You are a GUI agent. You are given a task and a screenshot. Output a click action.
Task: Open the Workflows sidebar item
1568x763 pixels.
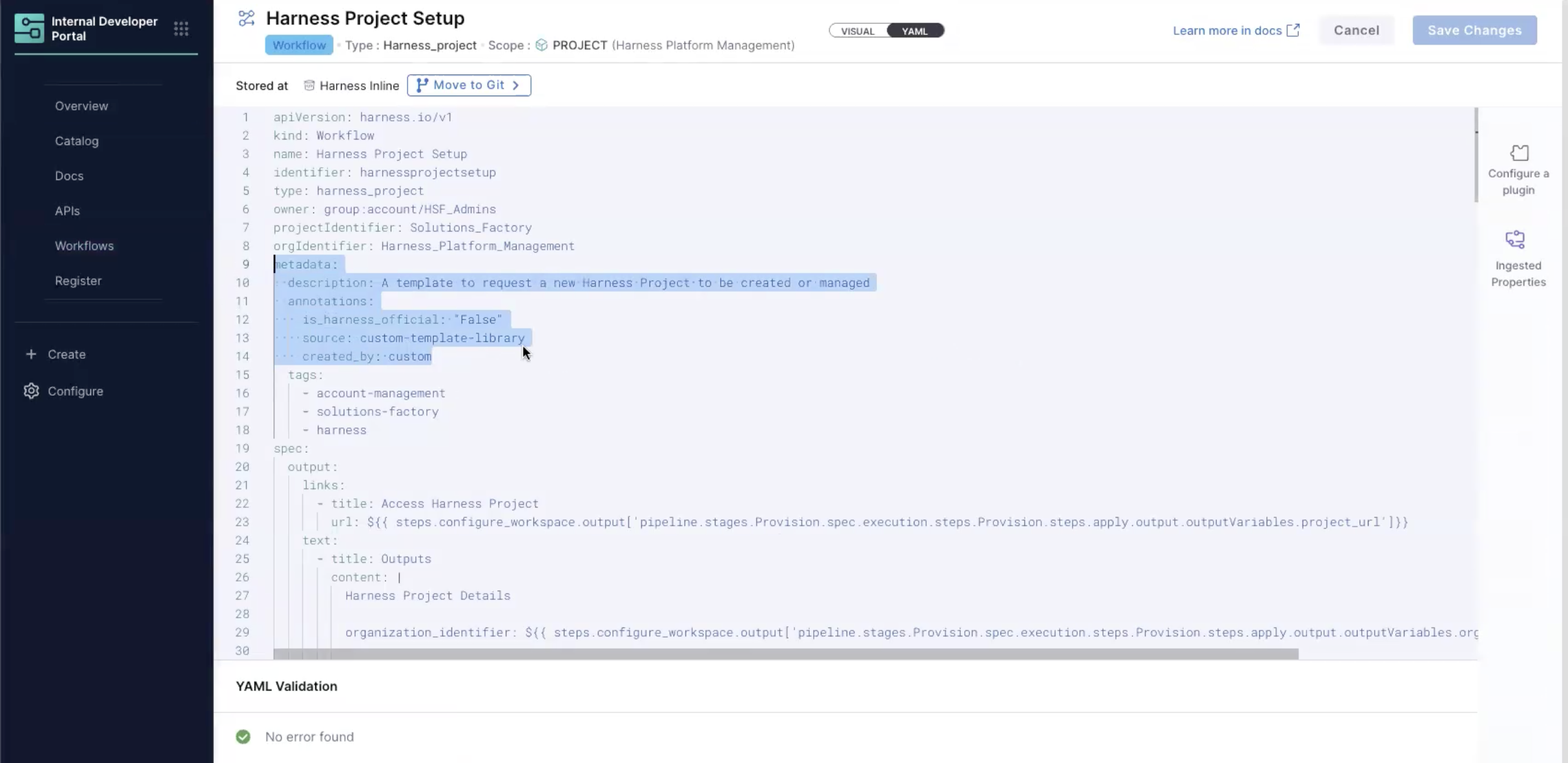pos(84,246)
